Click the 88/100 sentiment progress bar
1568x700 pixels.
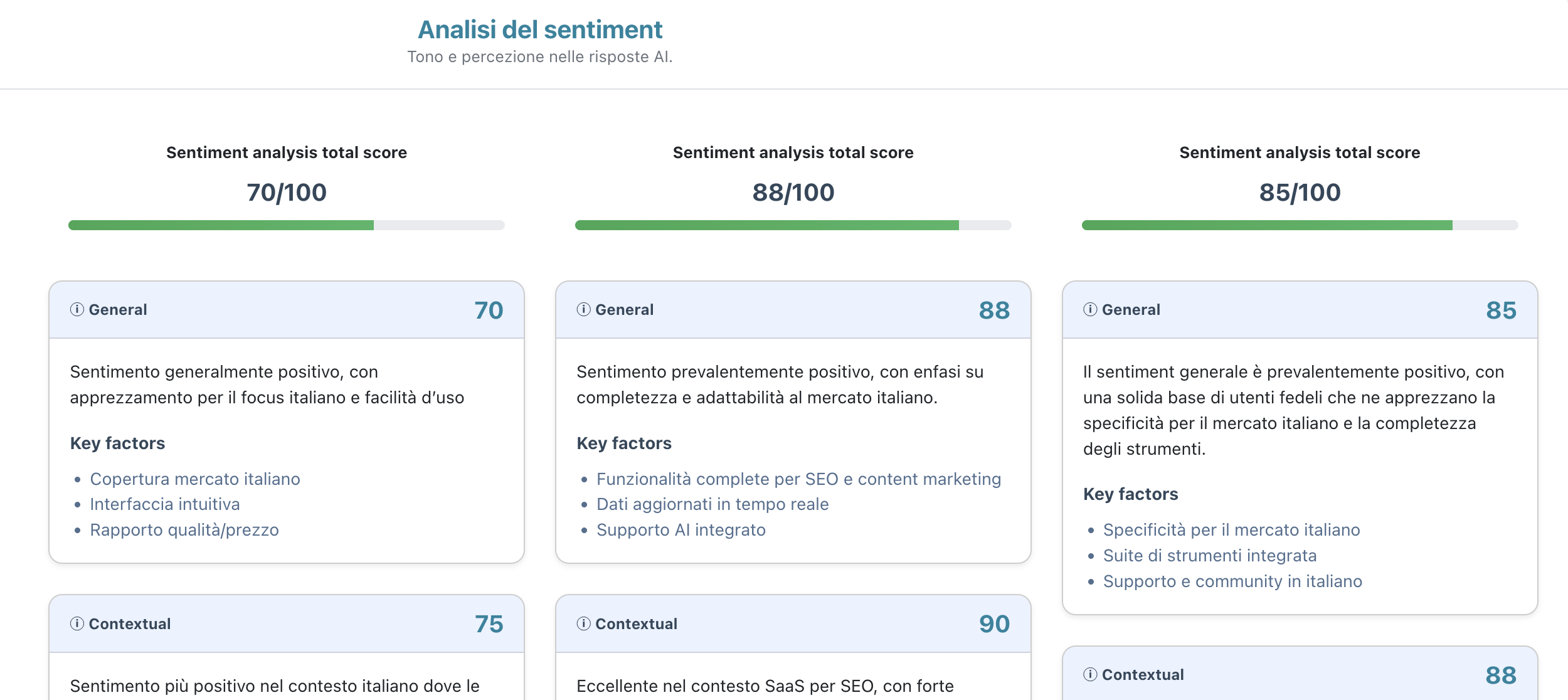(x=793, y=225)
